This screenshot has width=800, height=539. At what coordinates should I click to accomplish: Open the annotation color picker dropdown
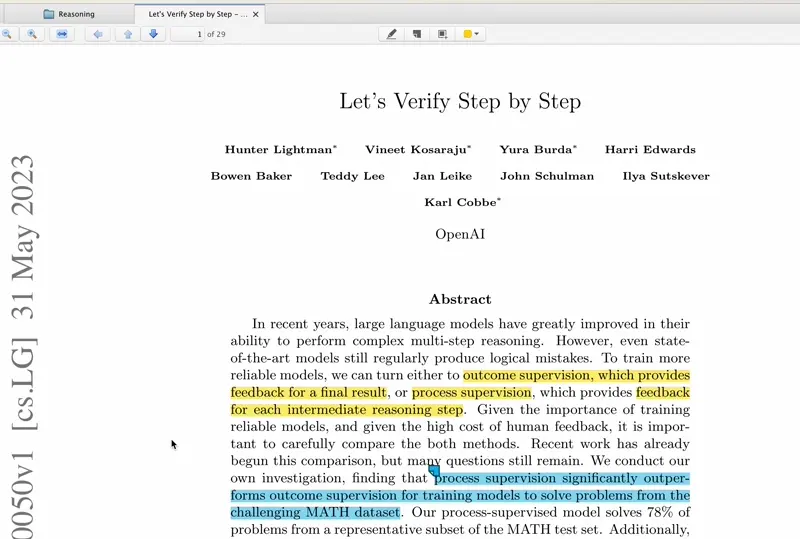tap(470, 34)
